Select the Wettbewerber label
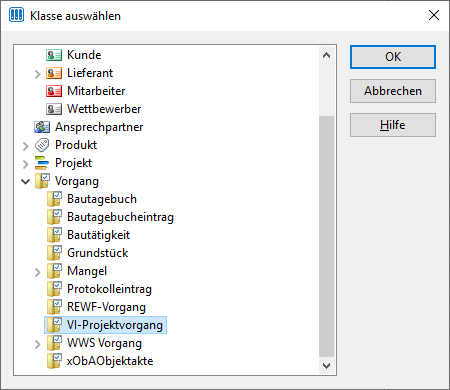 (x=104, y=109)
